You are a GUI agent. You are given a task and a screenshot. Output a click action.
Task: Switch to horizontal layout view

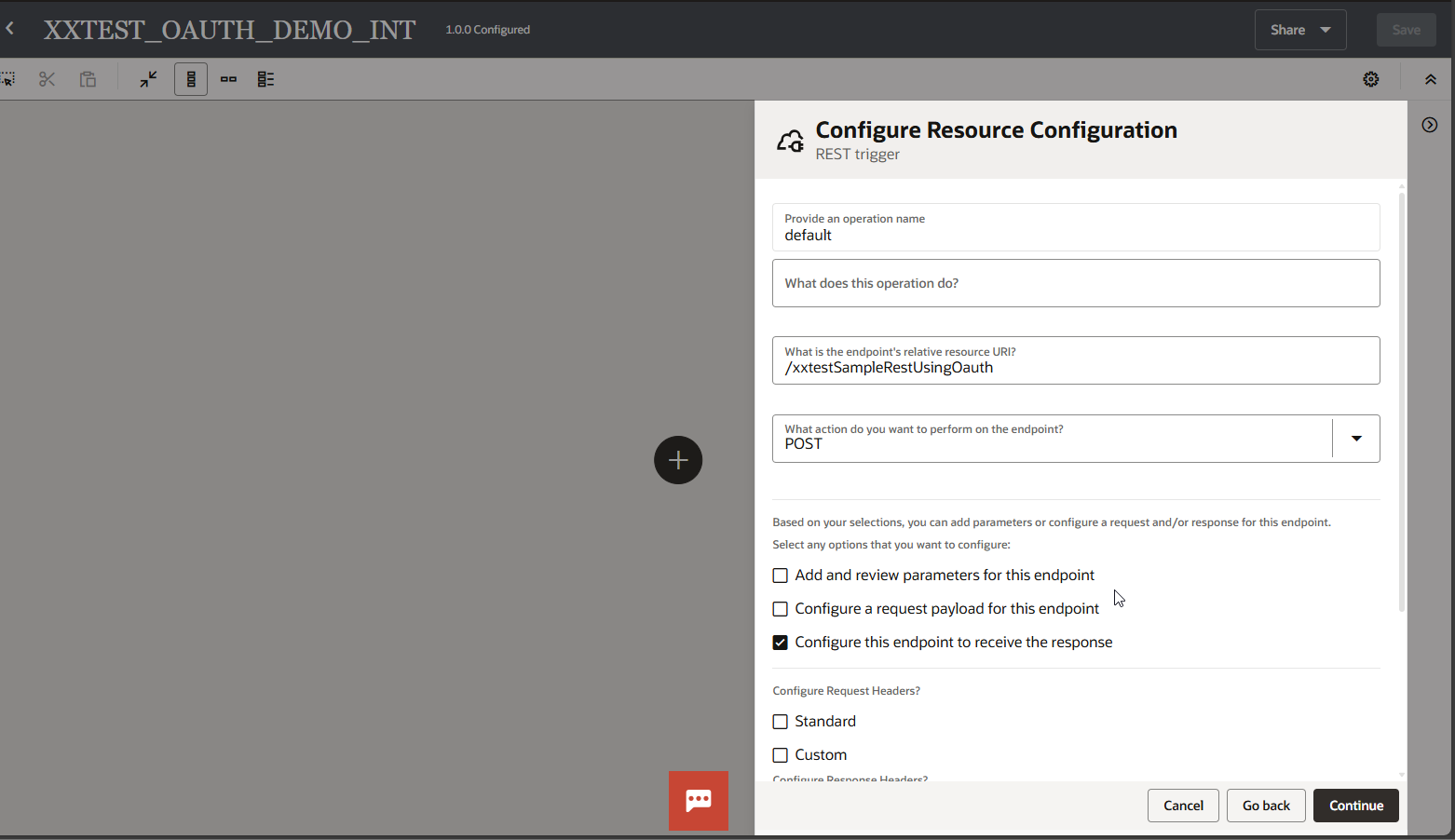click(228, 79)
